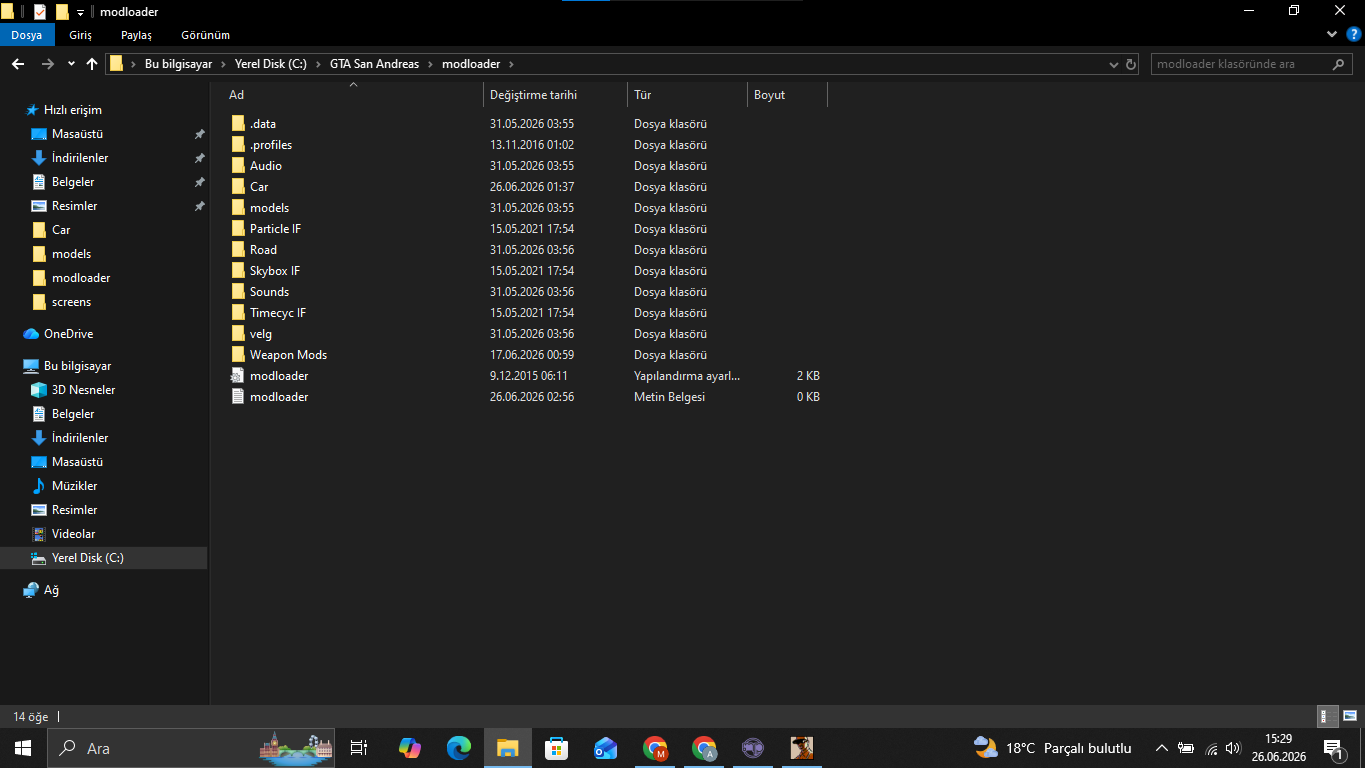Image resolution: width=1365 pixels, height=768 pixels.
Task: Navigate to GTA San Andreas in the address bar
Action: tap(376, 64)
